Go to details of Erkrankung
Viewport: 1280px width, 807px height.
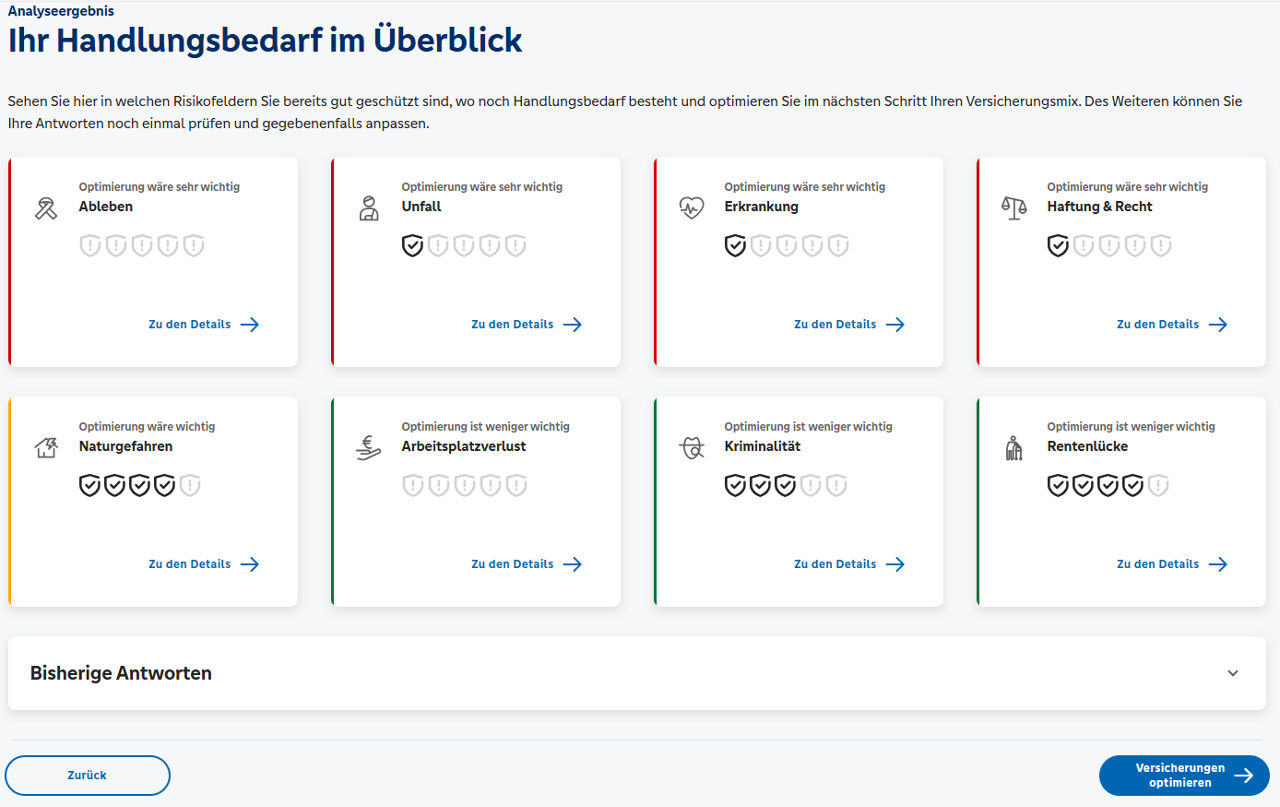click(849, 324)
